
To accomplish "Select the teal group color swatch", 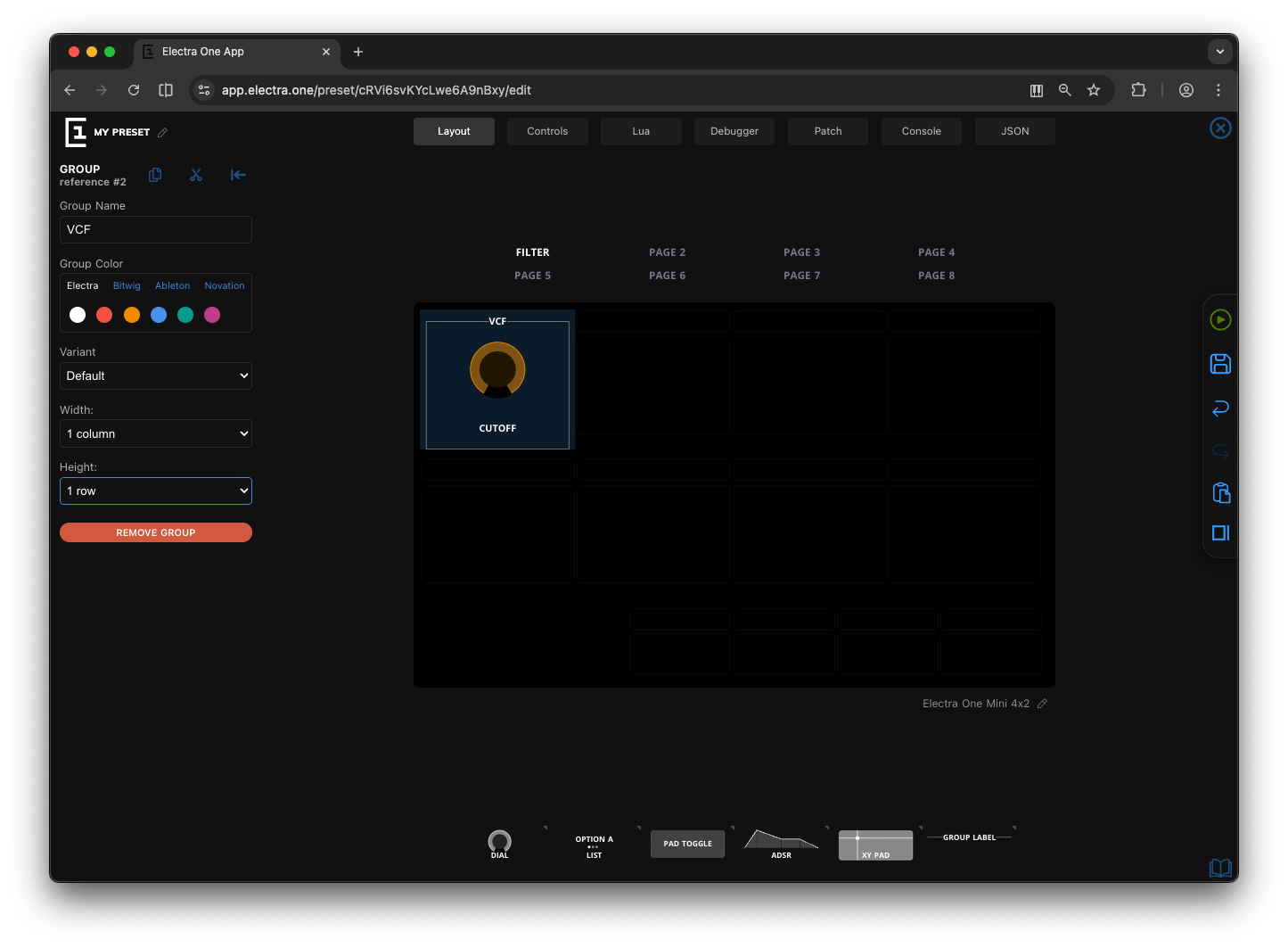I will coord(185,315).
